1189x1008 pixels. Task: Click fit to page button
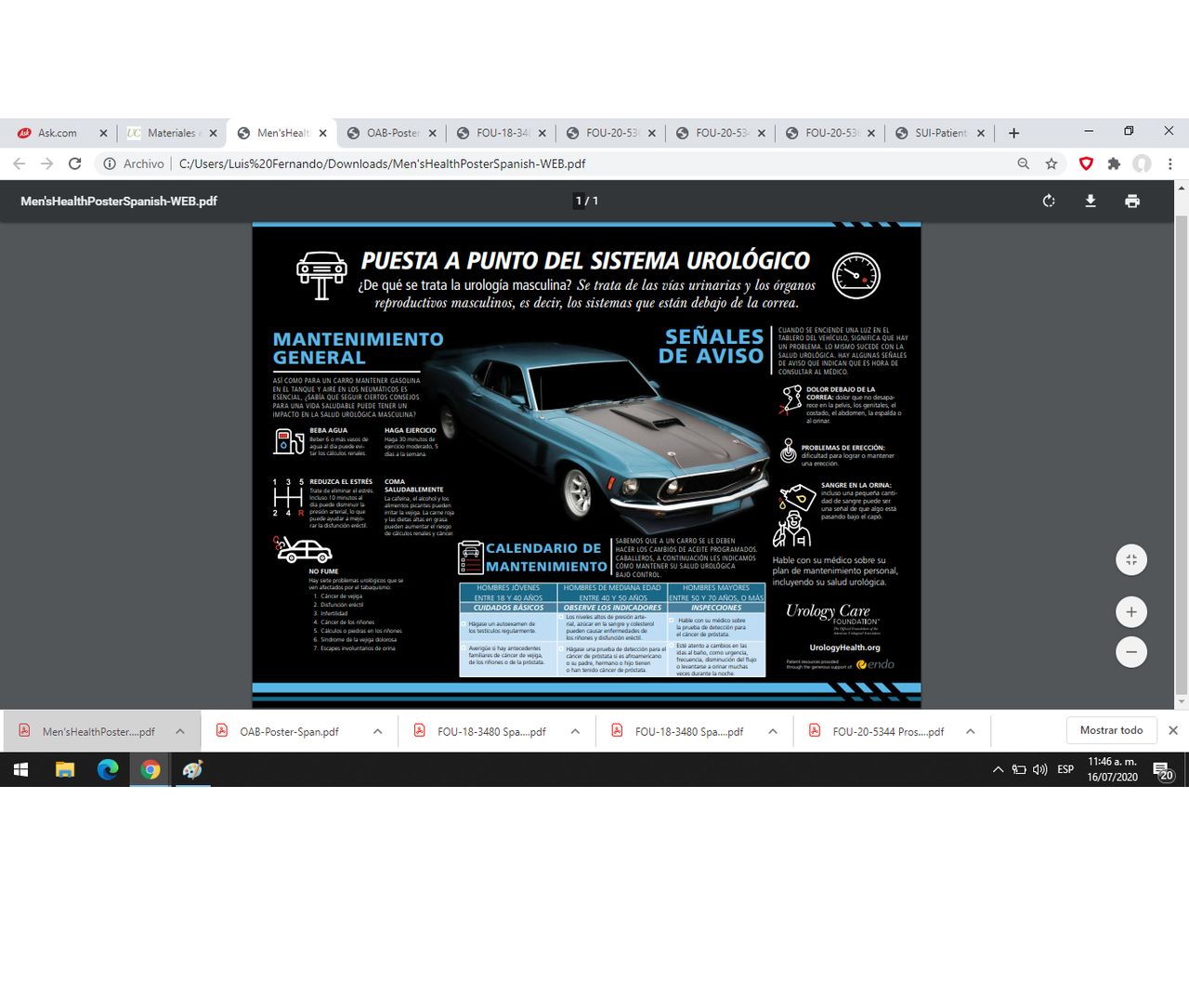click(x=1130, y=559)
